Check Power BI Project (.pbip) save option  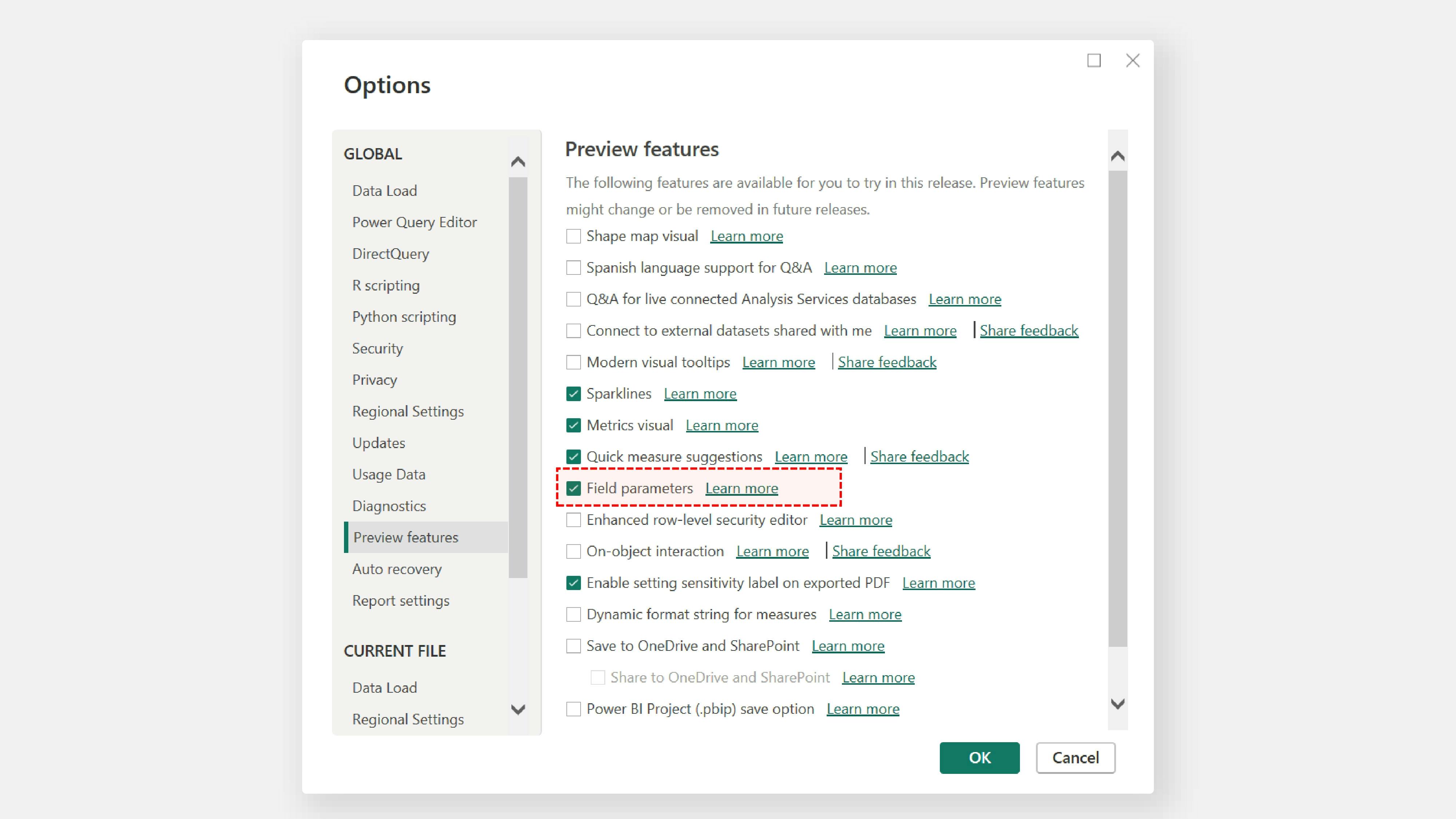pyautogui.click(x=573, y=709)
